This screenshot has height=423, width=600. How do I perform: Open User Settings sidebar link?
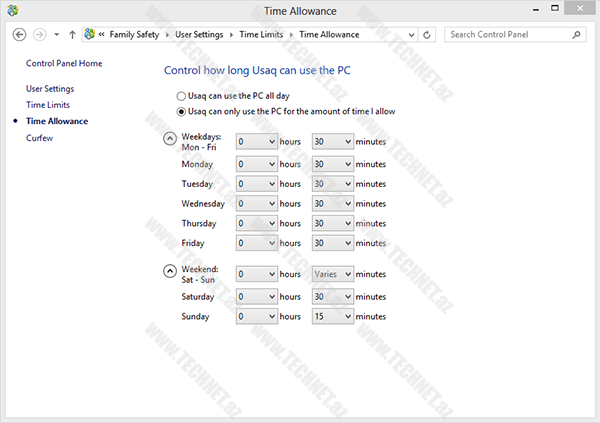pos(50,88)
